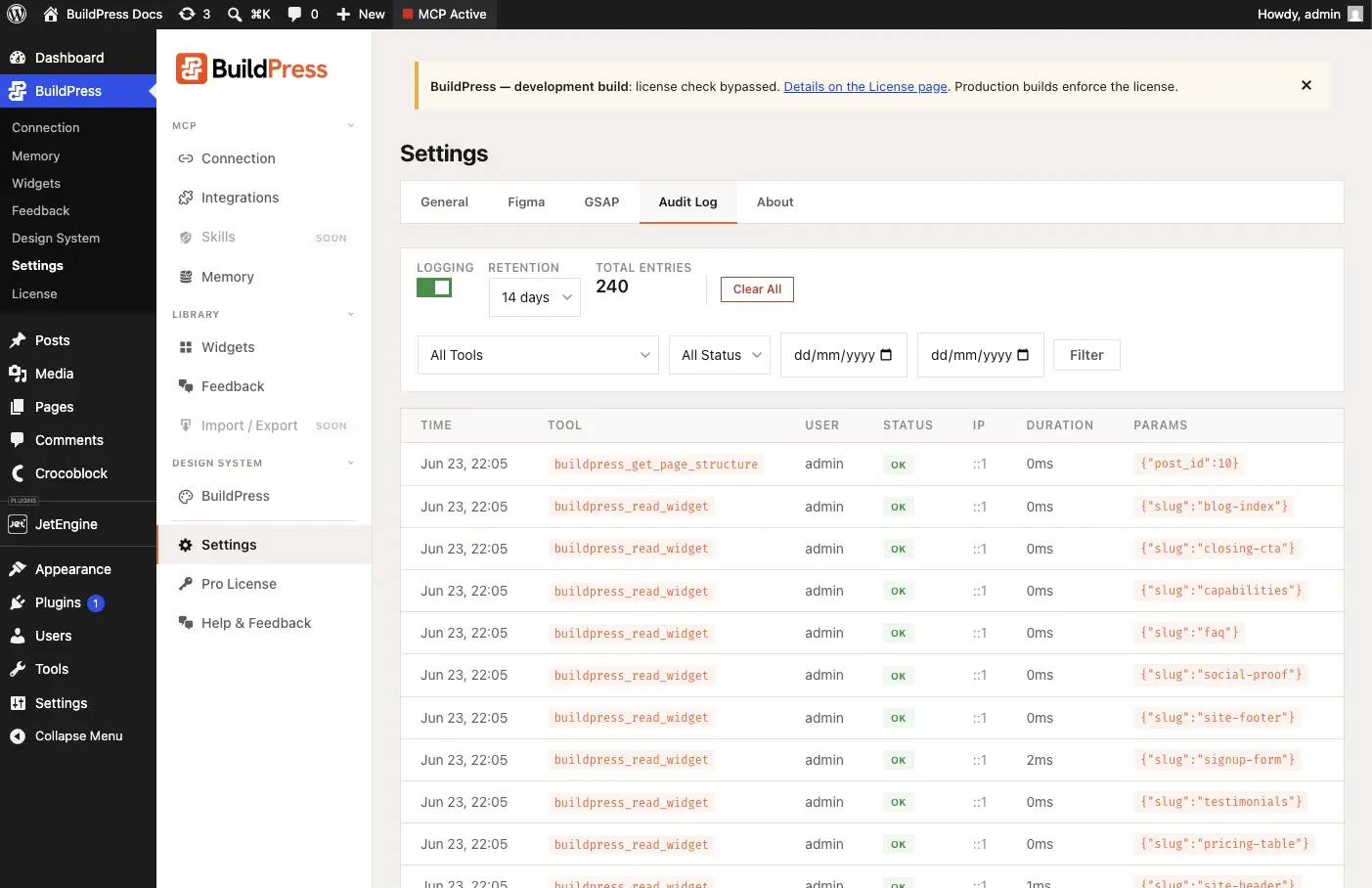
Task: Open Posts pin icon menu
Action: coord(18,340)
